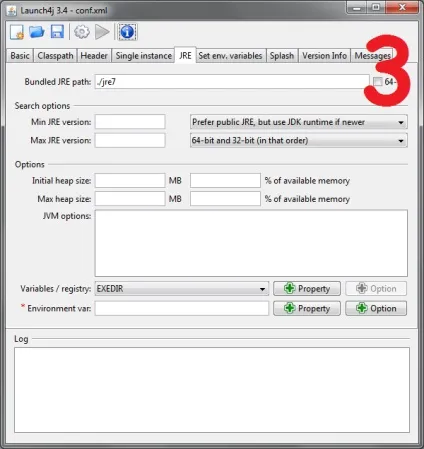Image resolution: width=424 pixels, height=449 pixels.
Task: Focus Initial heap size MB field
Action: pos(130,180)
